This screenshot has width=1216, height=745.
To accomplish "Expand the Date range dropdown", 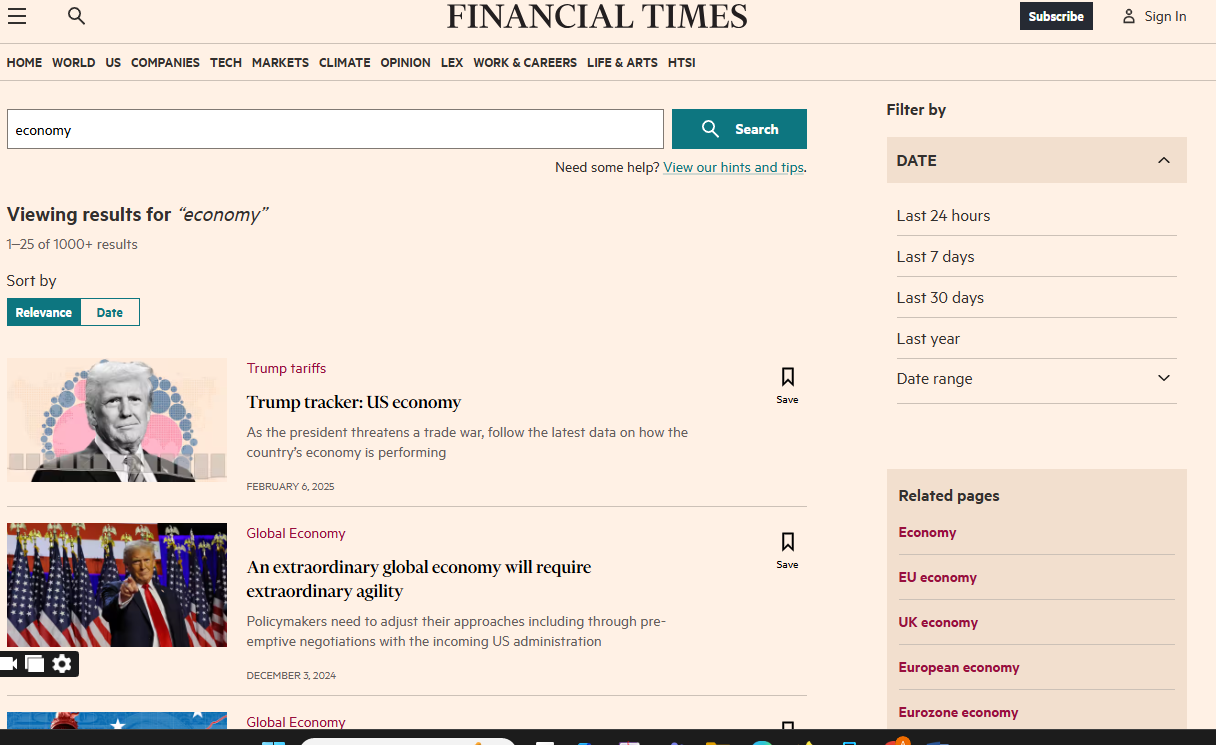I will click(x=1163, y=379).
